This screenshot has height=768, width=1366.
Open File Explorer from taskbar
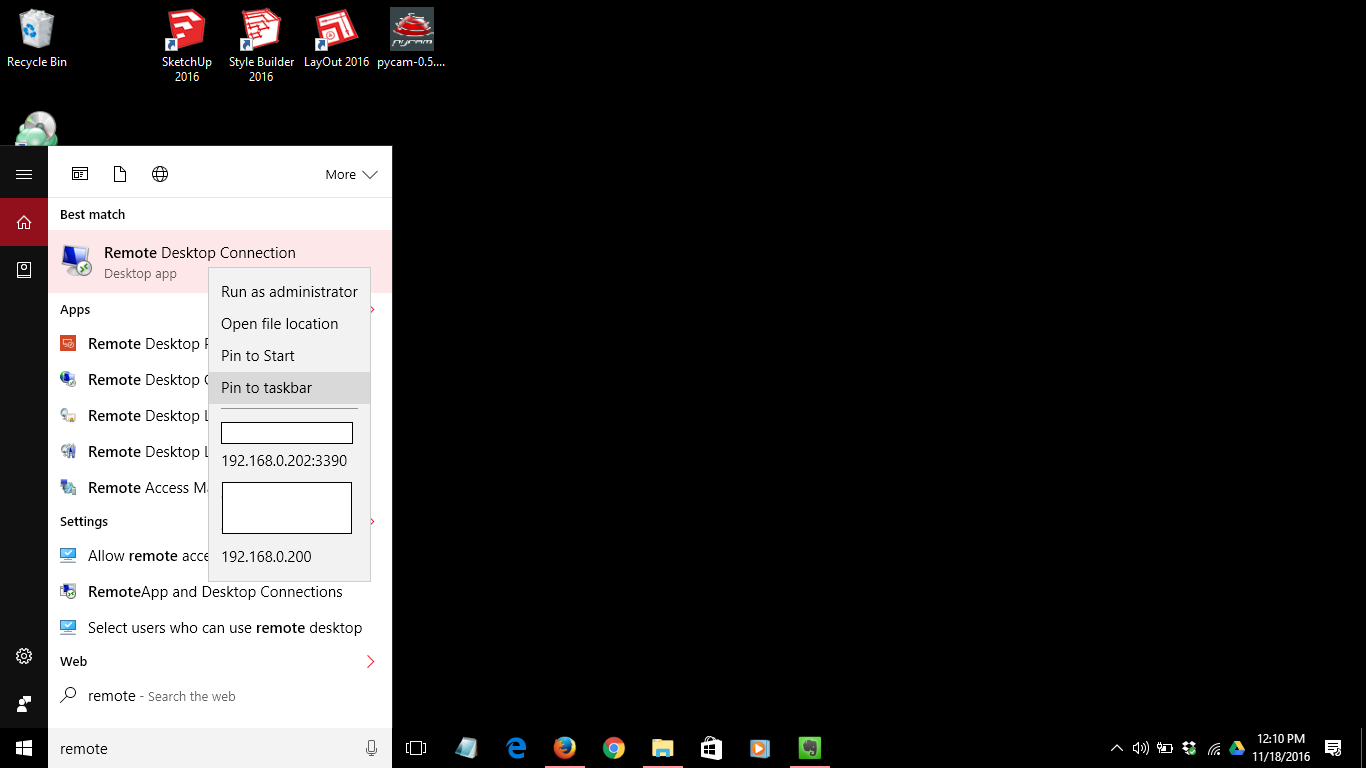[663, 748]
